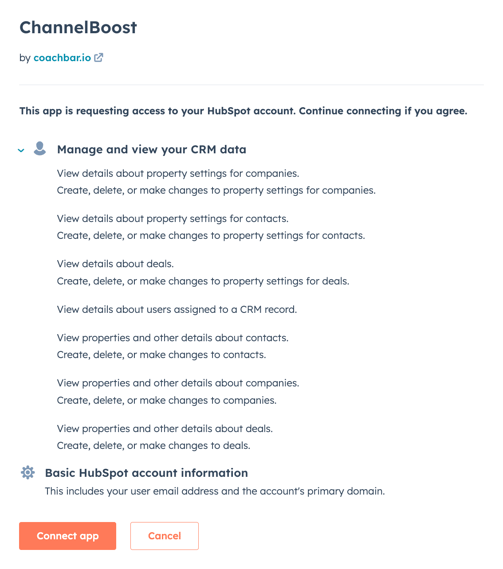Click the email address and primary domain description
The image size is (503, 569).
pos(214,491)
